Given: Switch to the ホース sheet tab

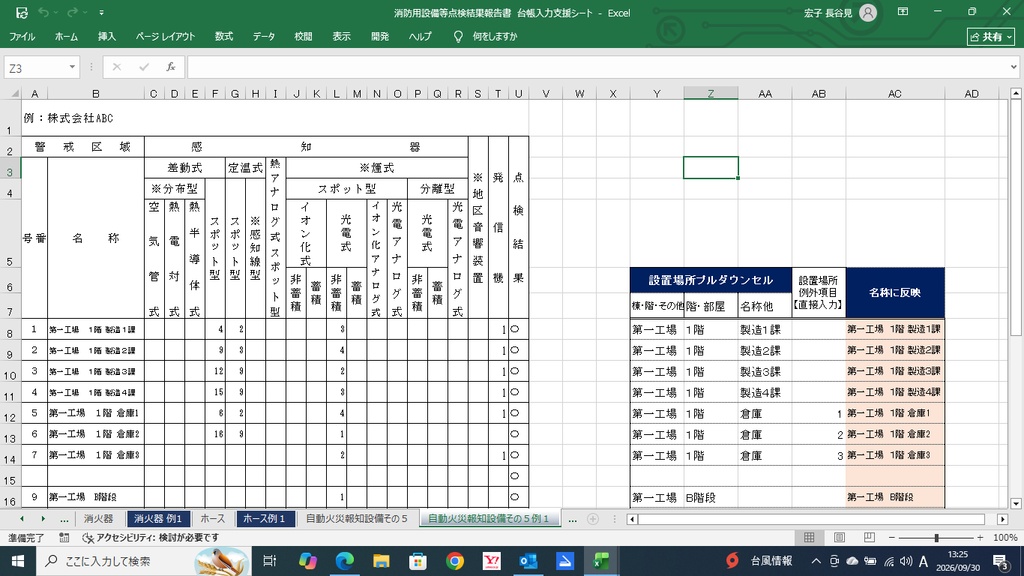Looking at the screenshot, I should (212, 519).
